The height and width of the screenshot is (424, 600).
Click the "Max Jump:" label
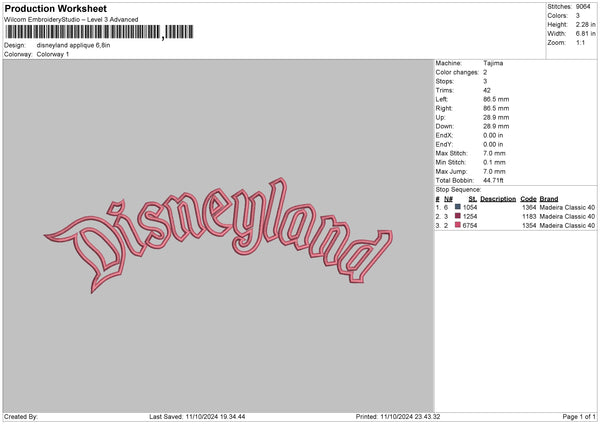(451, 171)
